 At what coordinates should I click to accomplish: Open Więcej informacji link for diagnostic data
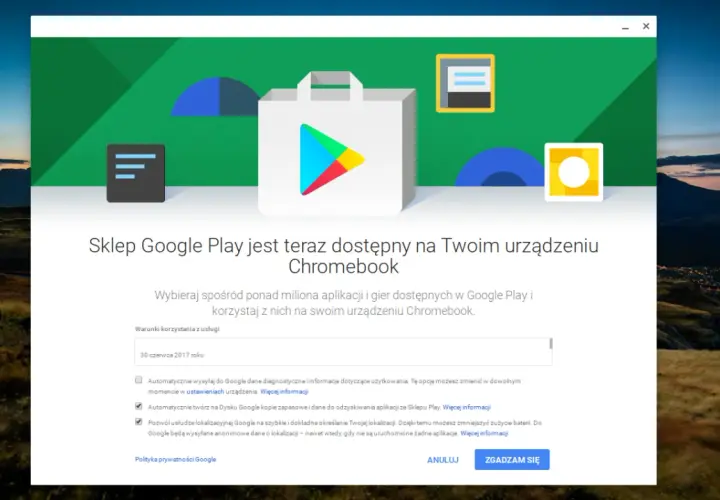284,392
